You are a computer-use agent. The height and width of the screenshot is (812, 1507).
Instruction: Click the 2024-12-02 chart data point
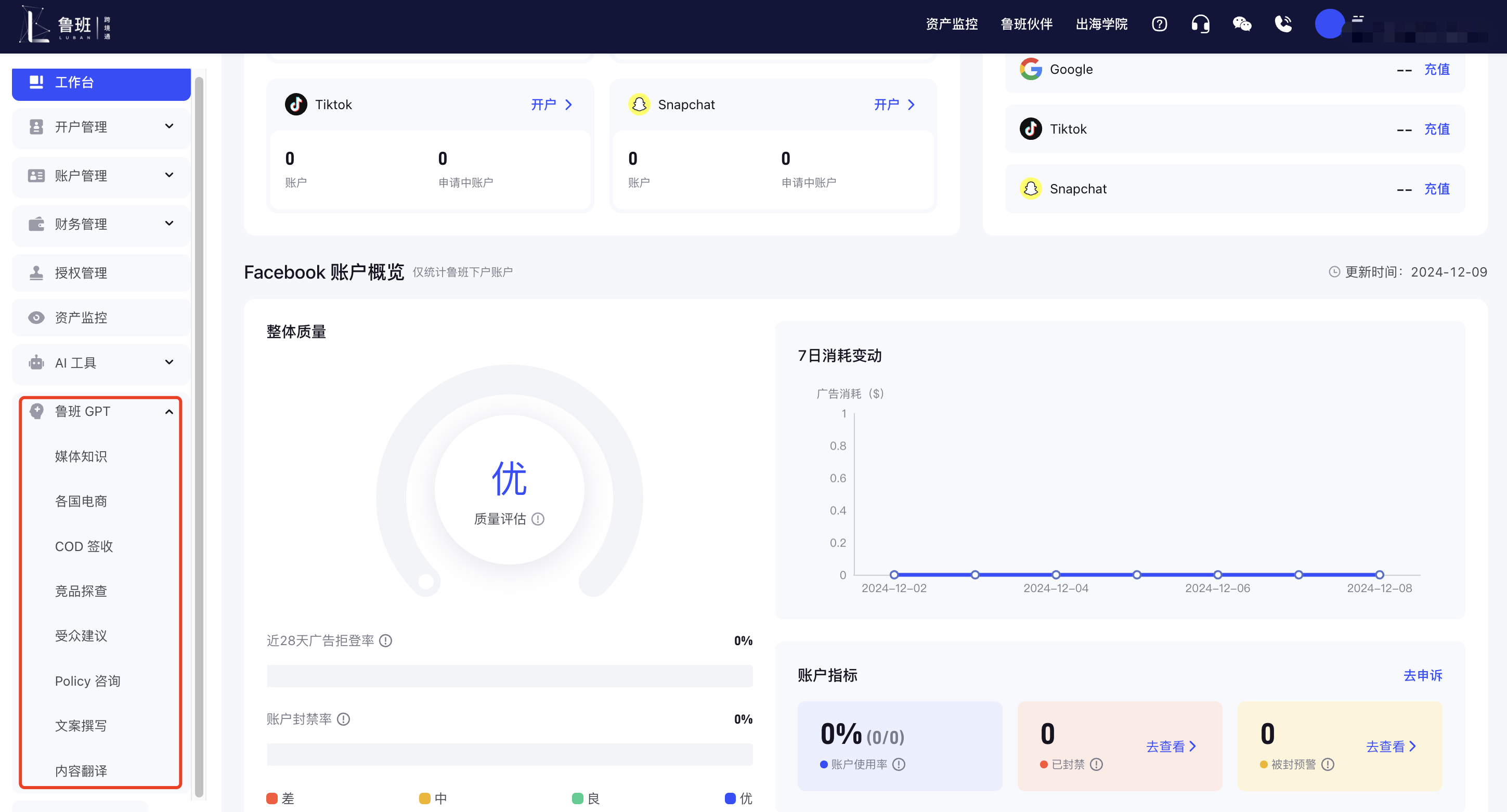[x=894, y=574]
